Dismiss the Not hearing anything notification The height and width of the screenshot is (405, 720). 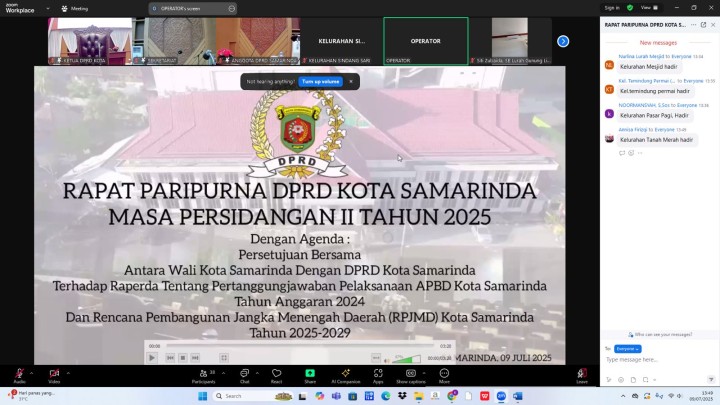pos(351,82)
